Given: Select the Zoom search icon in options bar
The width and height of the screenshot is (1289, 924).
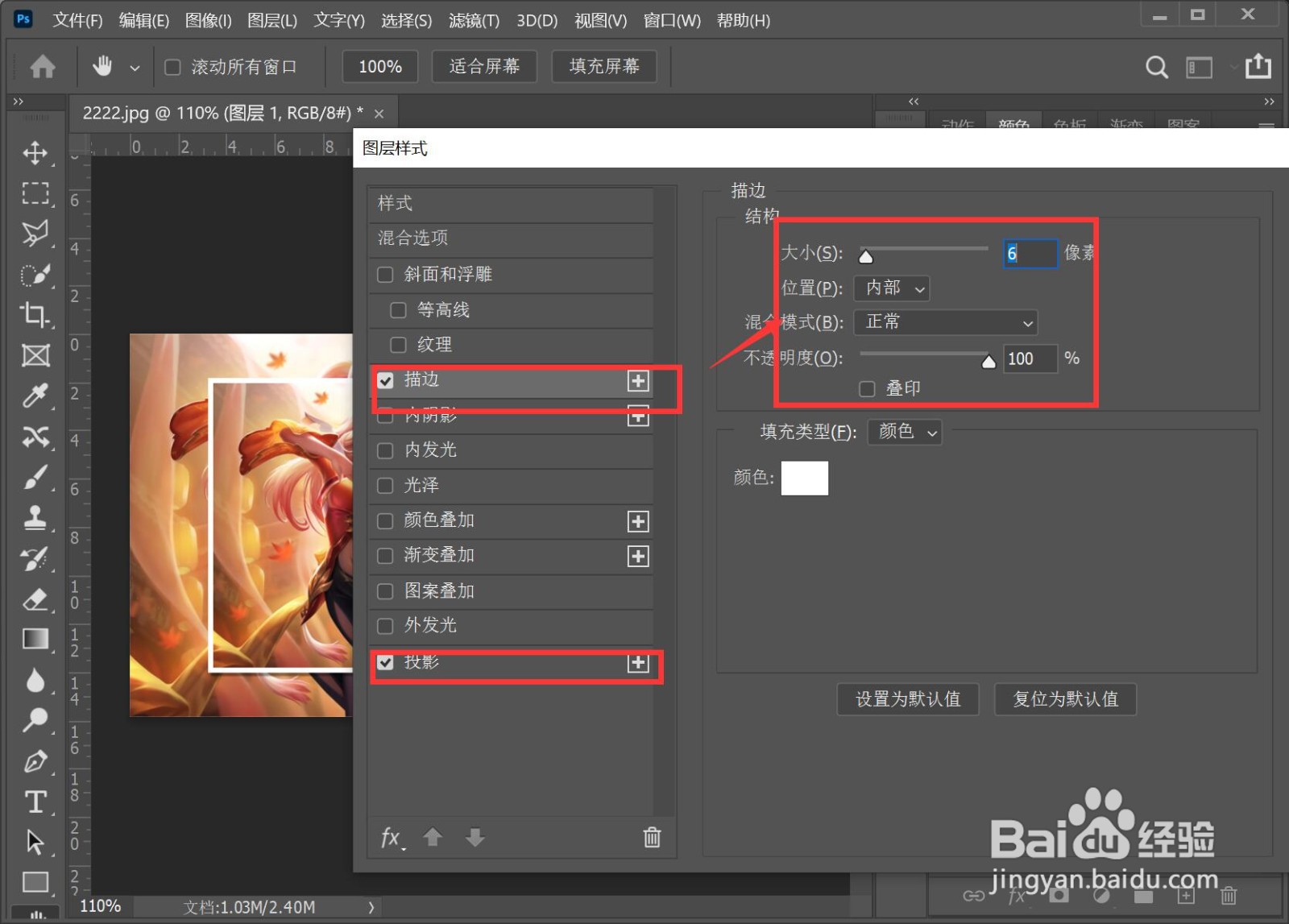Looking at the screenshot, I should tap(1156, 67).
